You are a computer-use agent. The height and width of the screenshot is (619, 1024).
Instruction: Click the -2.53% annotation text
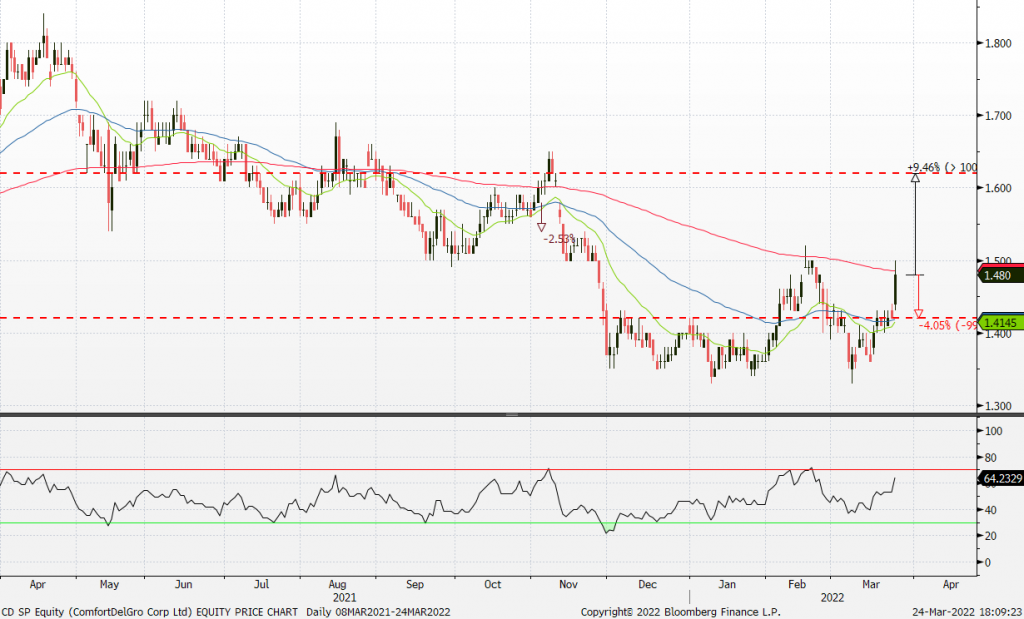point(558,240)
